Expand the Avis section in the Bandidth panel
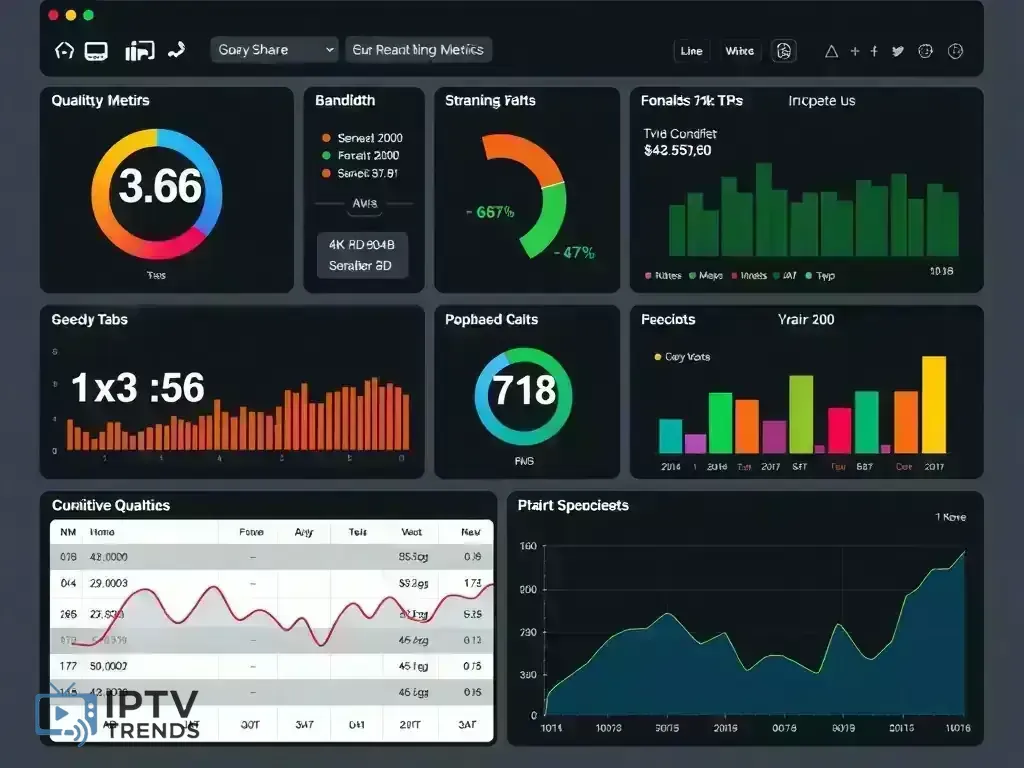Image resolution: width=1024 pixels, height=768 pixels. (x=364, y=203)
